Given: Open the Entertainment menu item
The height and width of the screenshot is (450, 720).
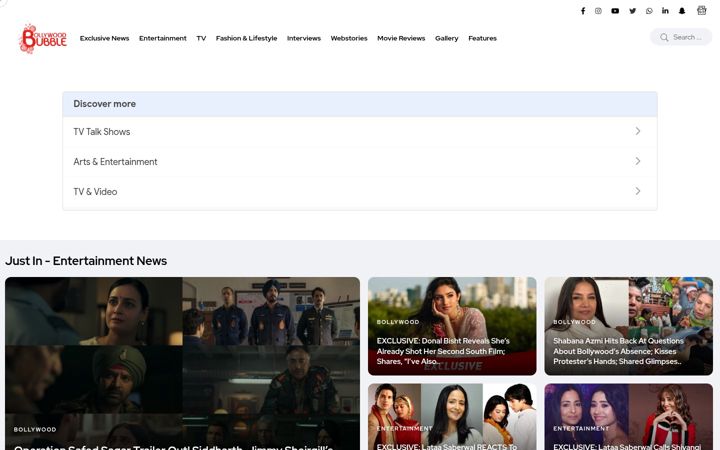Looking at the screenshot, I should pos(163,38).
